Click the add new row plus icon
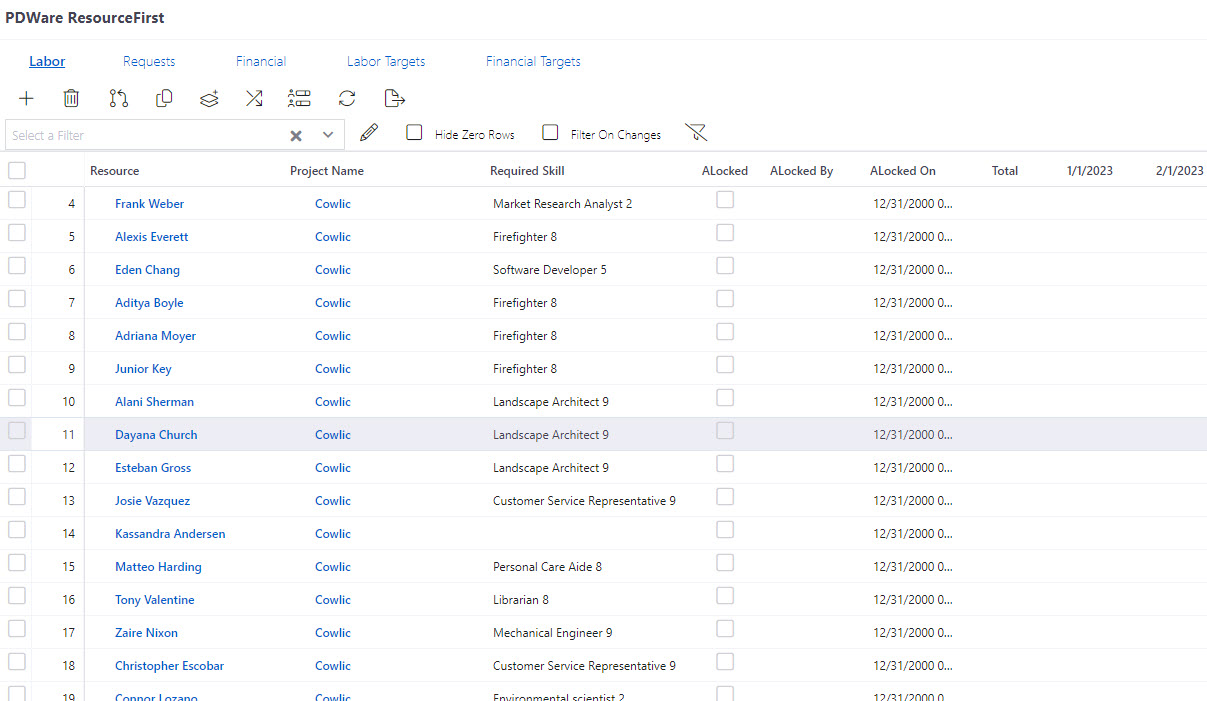The height and width of the screenshot is (701, 1207). coord(26,98)
